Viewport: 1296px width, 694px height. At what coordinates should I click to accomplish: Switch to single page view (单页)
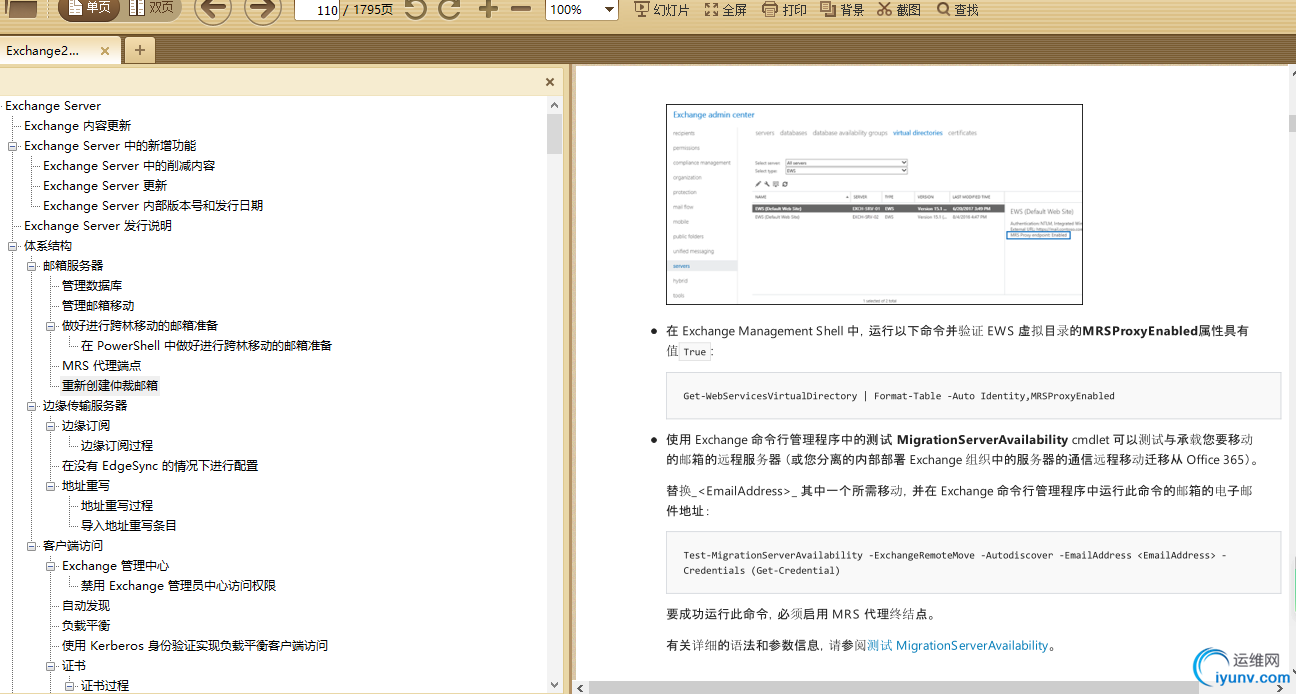click(90, 9)
